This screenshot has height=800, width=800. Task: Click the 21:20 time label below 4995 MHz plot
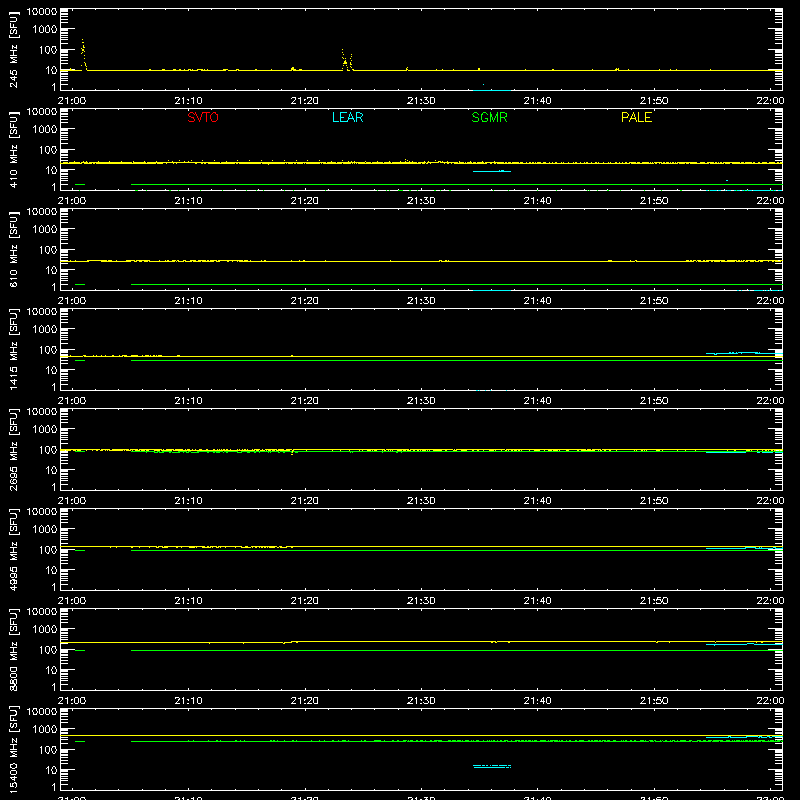click(305, 601)
